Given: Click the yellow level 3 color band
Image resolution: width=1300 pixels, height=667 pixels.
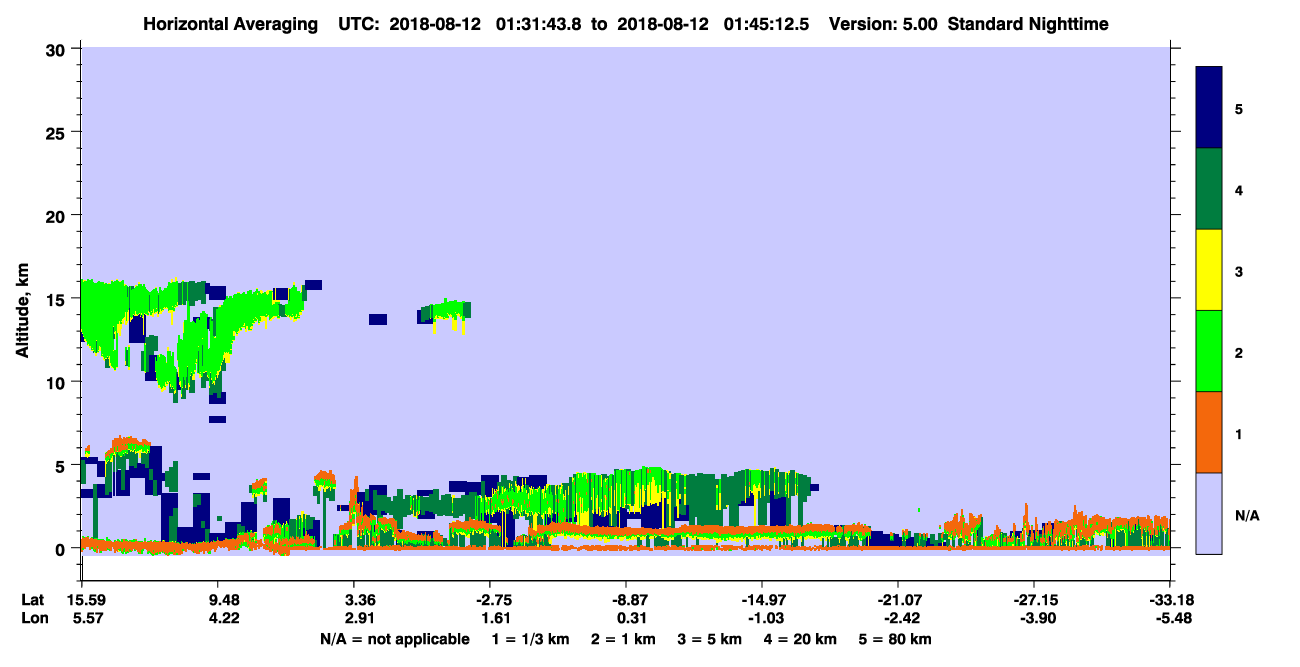Looking at the screenshot, I should coord(1209,270).
